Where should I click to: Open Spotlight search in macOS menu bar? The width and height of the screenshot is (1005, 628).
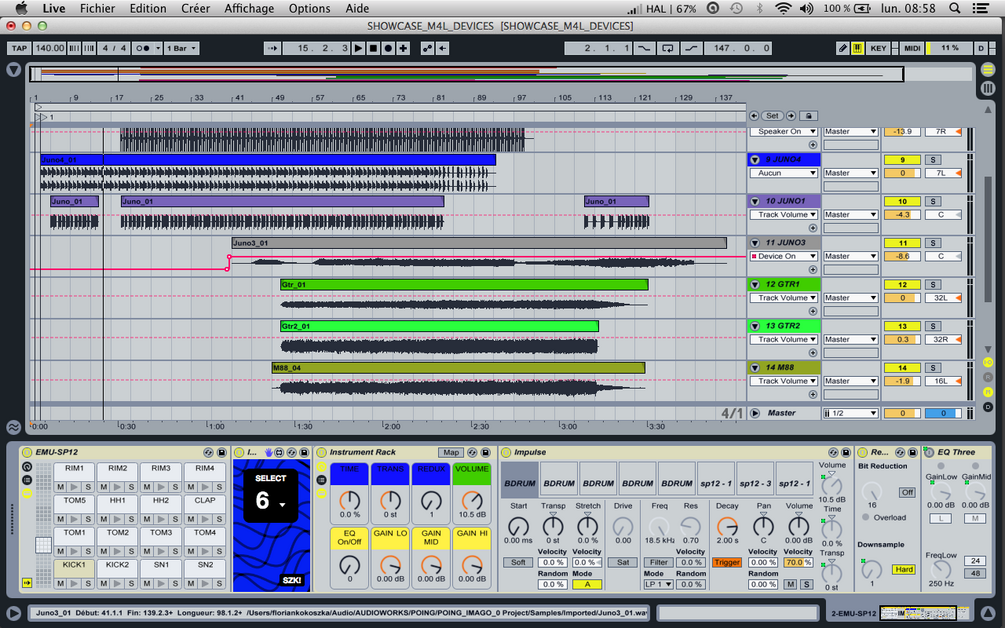(x=954, y=8)
